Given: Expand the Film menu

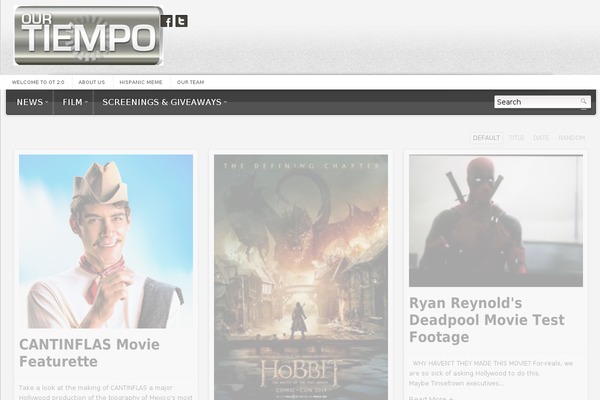Looking at the screenshot, I should click(75, 102).
